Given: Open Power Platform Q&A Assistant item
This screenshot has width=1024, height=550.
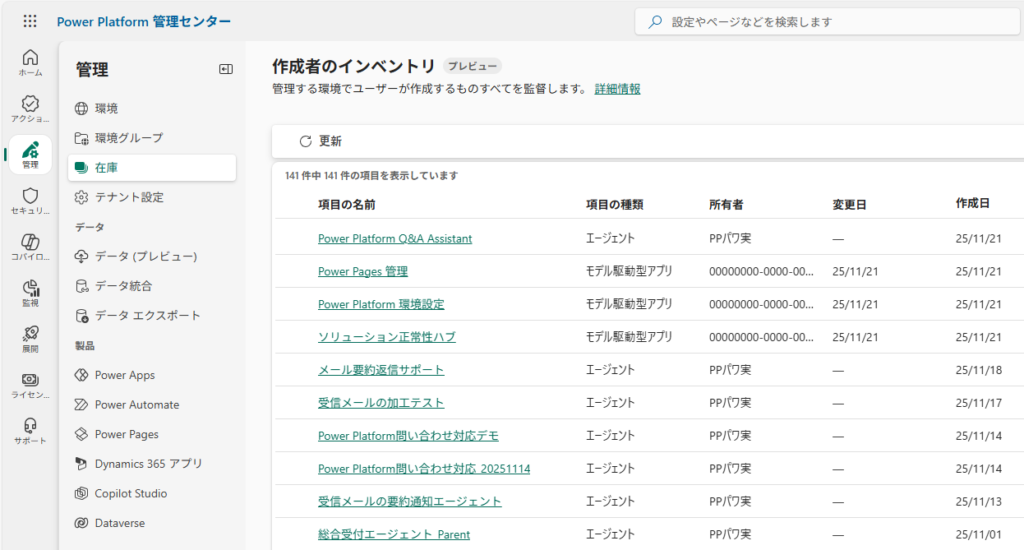Looking at the screenshot, I should click(x=395, y=239).
